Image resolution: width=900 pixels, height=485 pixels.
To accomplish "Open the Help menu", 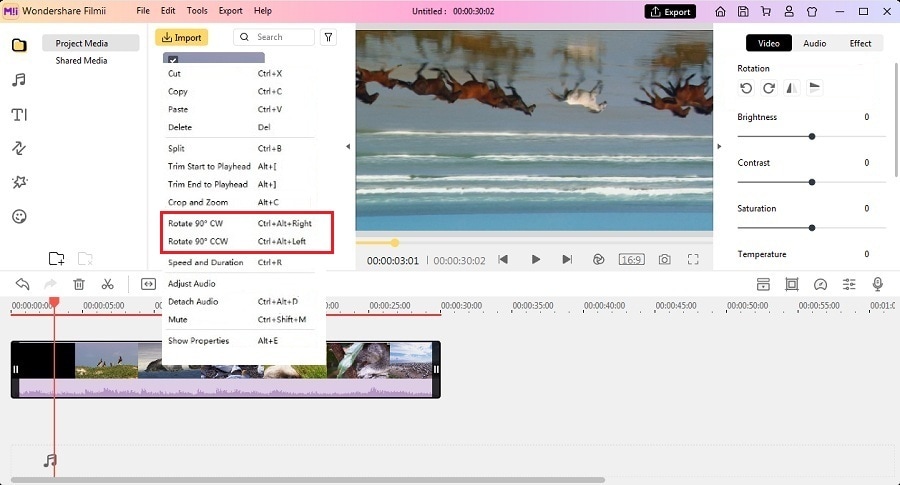I will coord(263,11).
